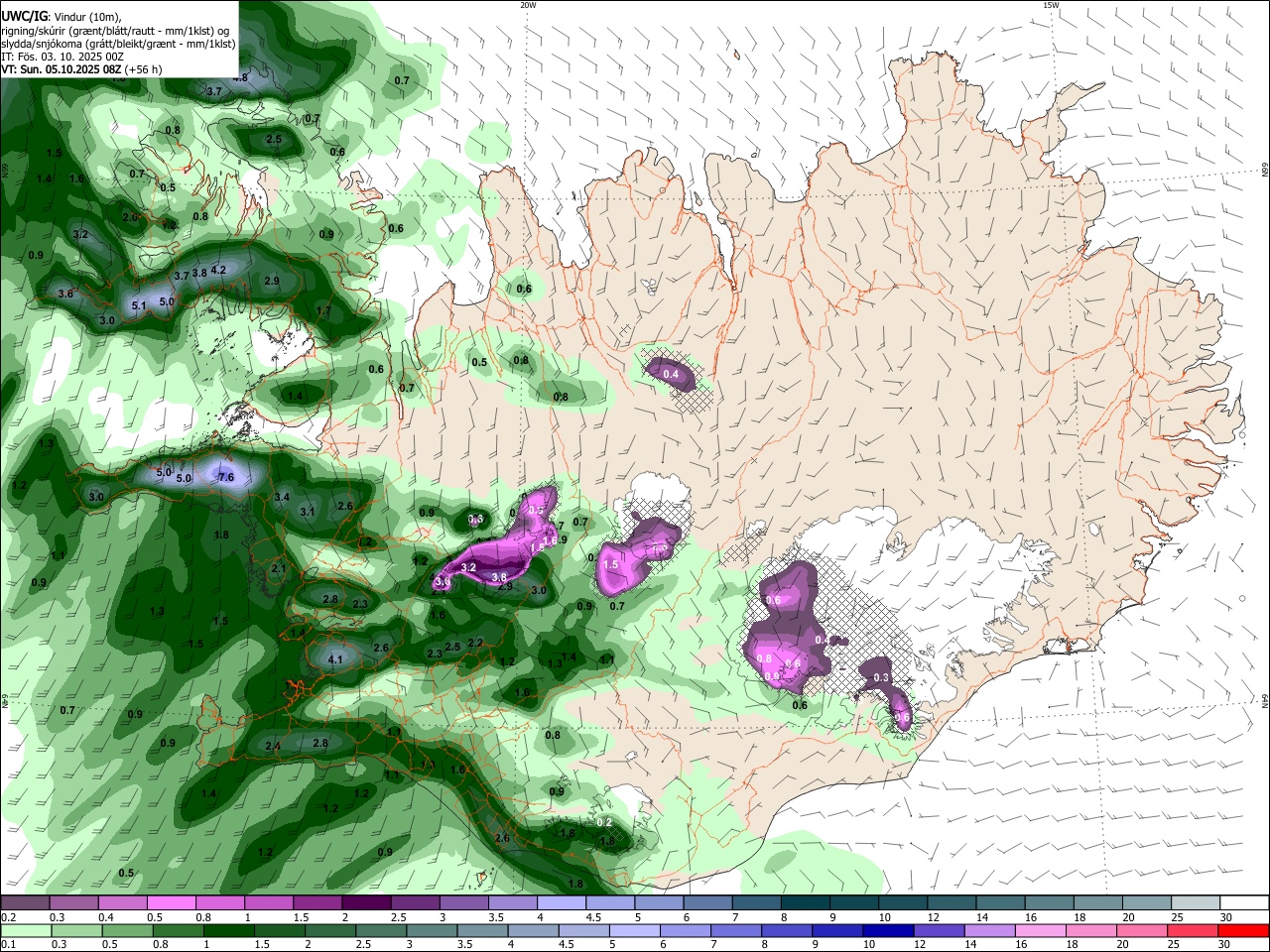
Task: Select the dark teal 8 swatch in snow legend
Action: (806, 902)
